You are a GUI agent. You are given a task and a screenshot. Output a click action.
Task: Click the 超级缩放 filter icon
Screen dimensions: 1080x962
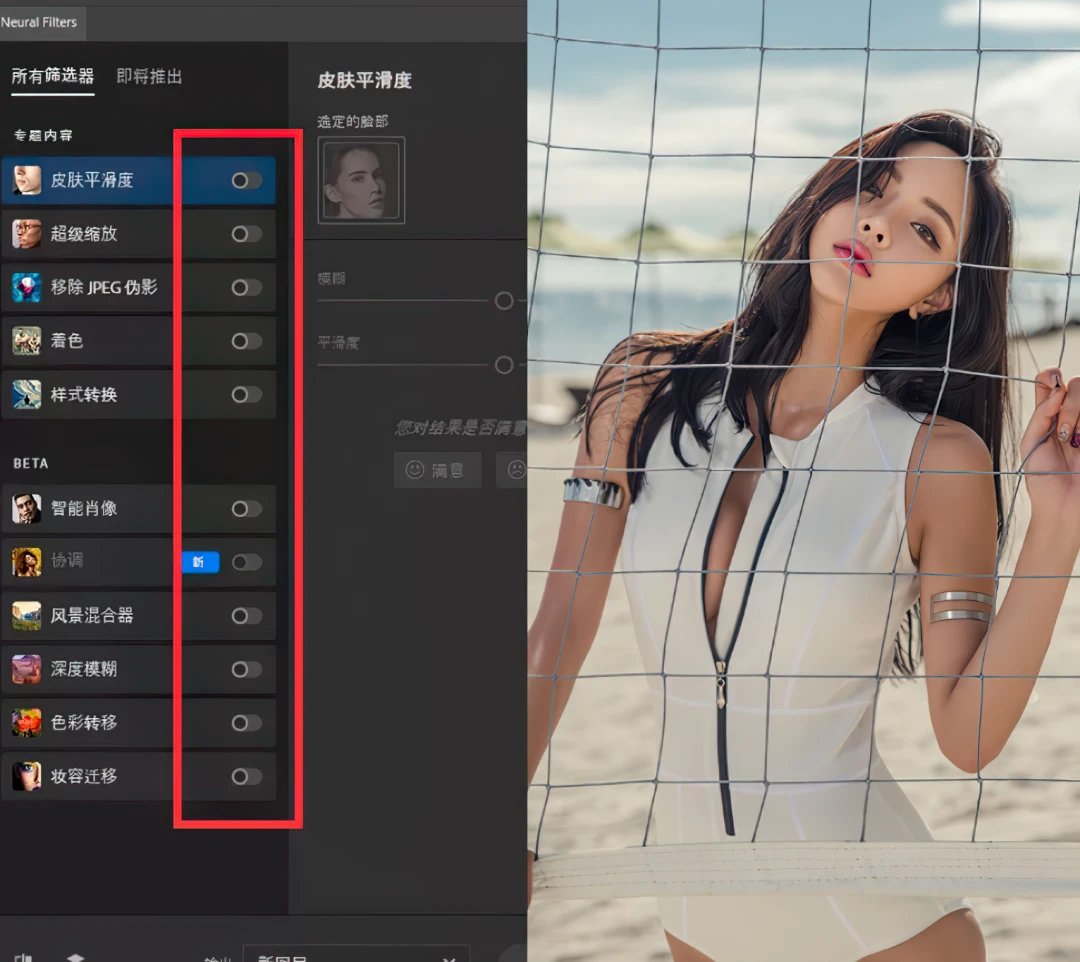tap(26, 234)
